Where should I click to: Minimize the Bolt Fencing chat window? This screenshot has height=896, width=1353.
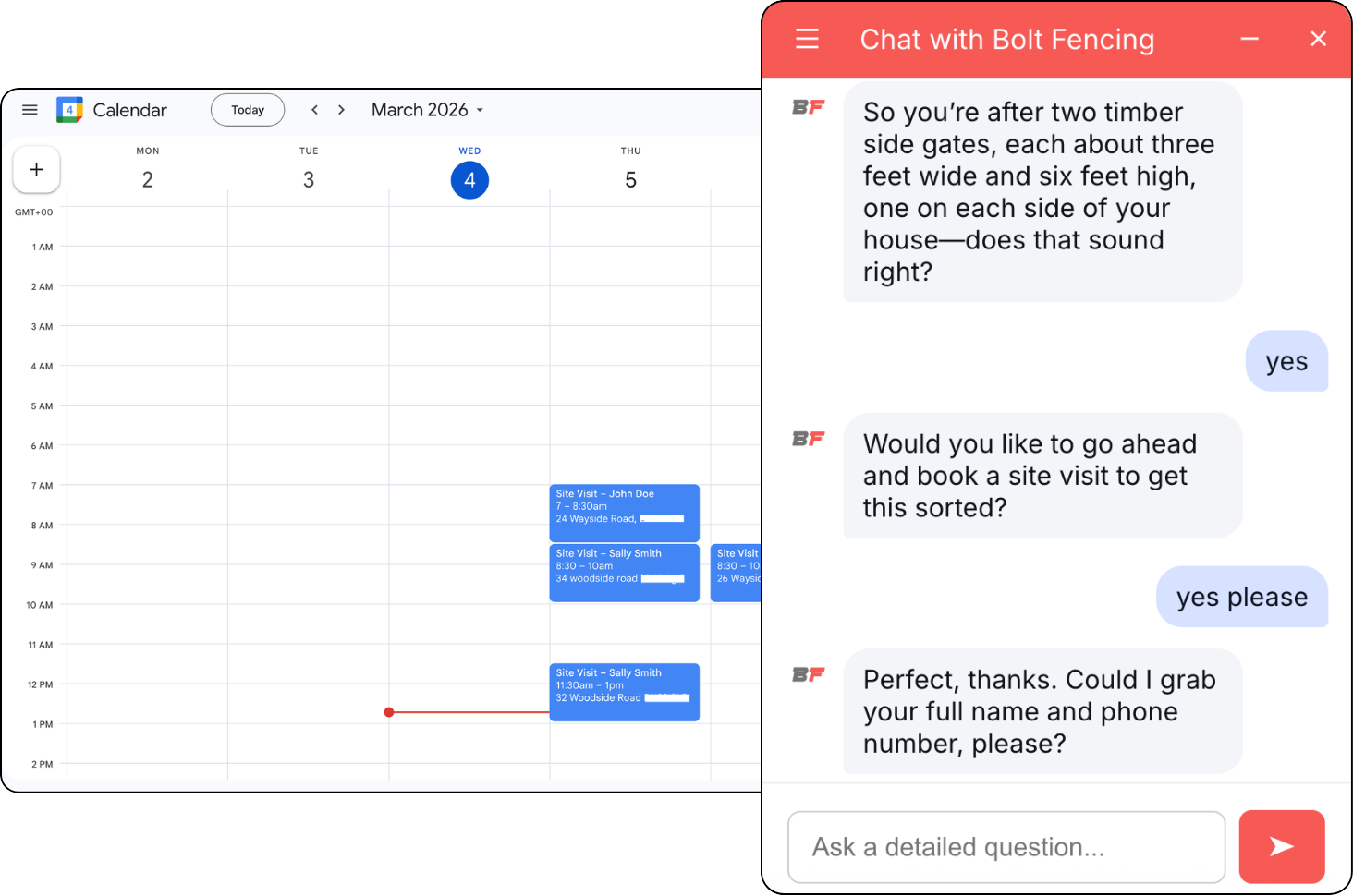click(1249, 39)
